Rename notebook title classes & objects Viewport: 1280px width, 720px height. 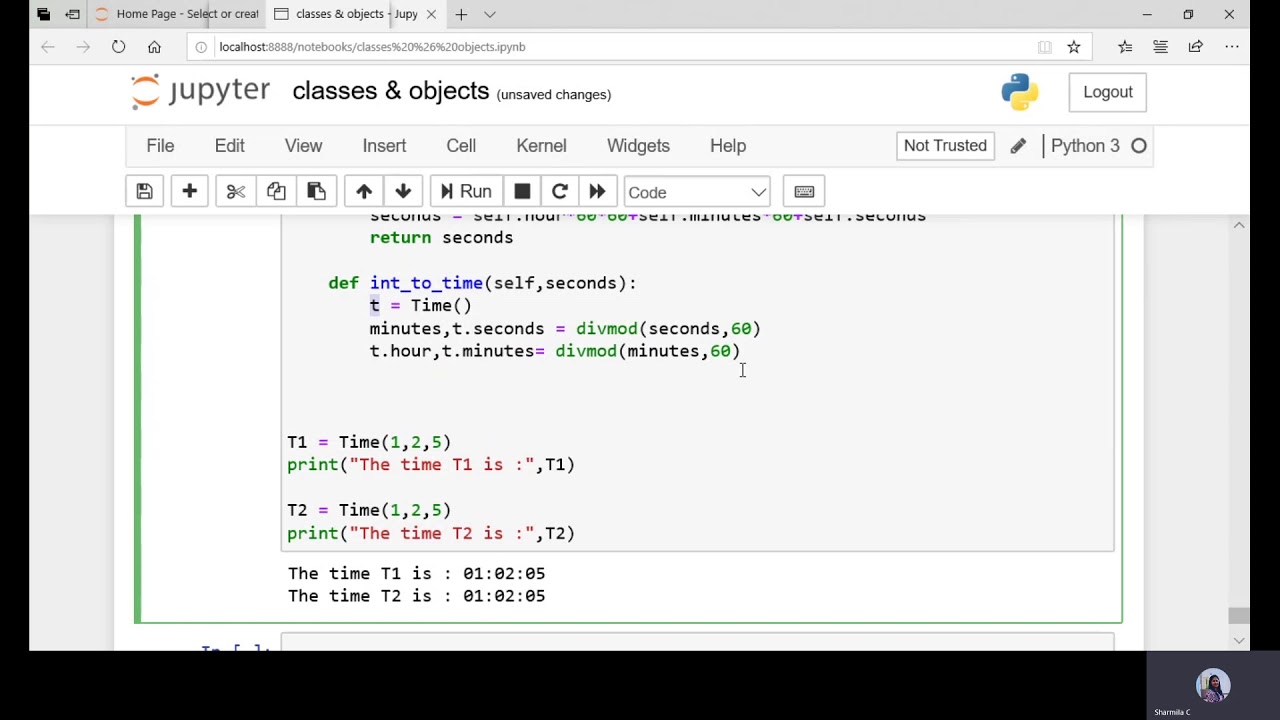(391, 91)
